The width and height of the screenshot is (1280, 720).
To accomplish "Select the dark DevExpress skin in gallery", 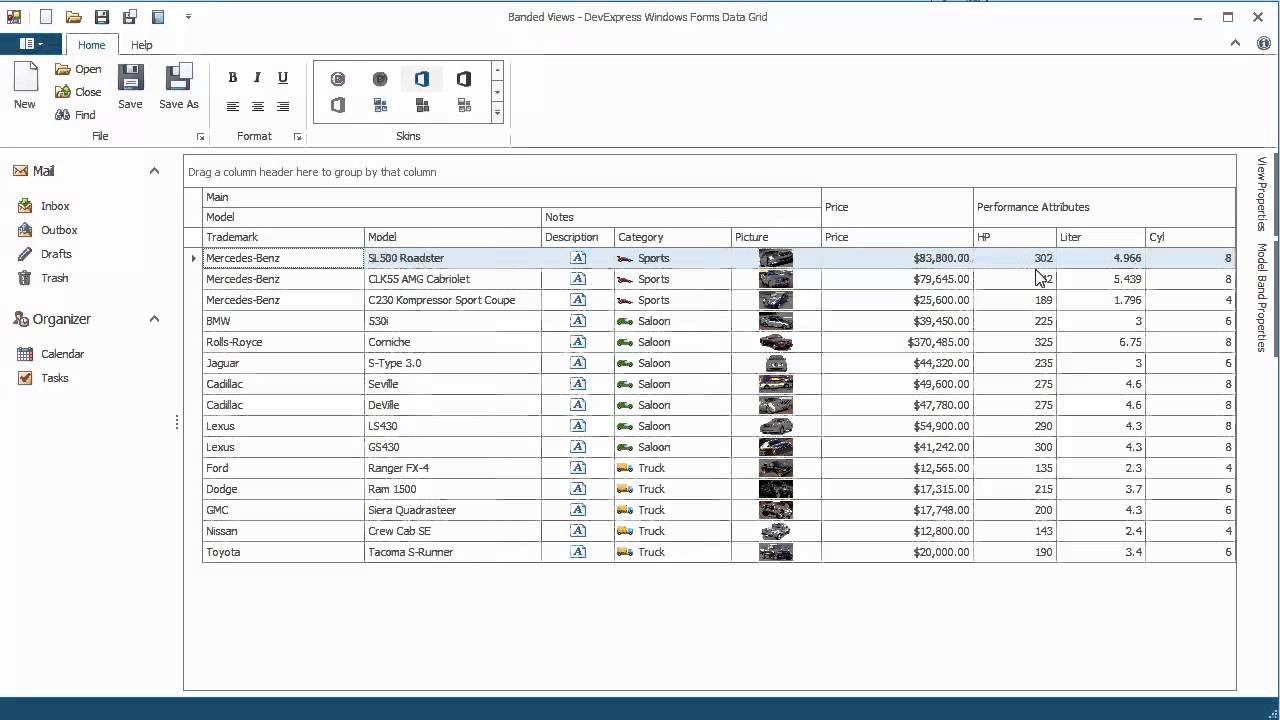I will tap(380, 79).
